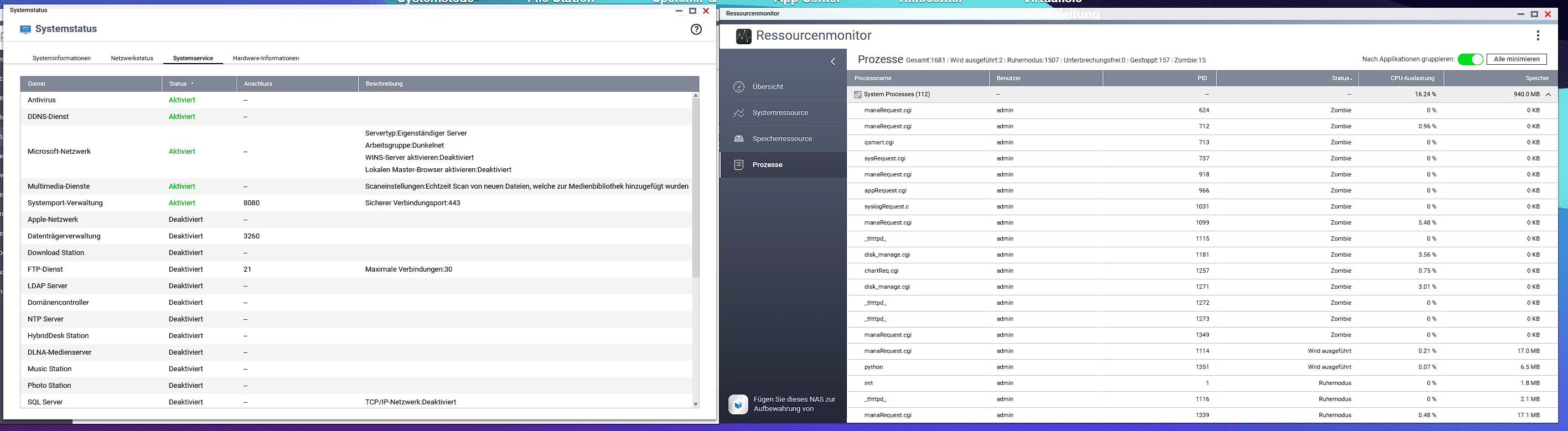Select the FTP-Dienst row
Screen dimensions: 1568x431
[356, 269]
